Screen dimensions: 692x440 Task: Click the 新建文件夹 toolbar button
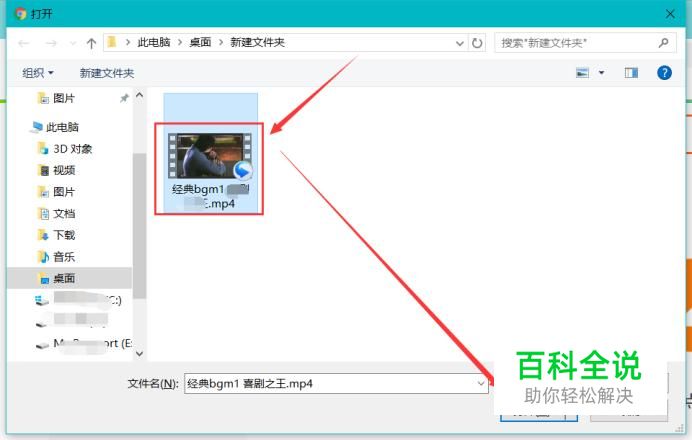107,73
